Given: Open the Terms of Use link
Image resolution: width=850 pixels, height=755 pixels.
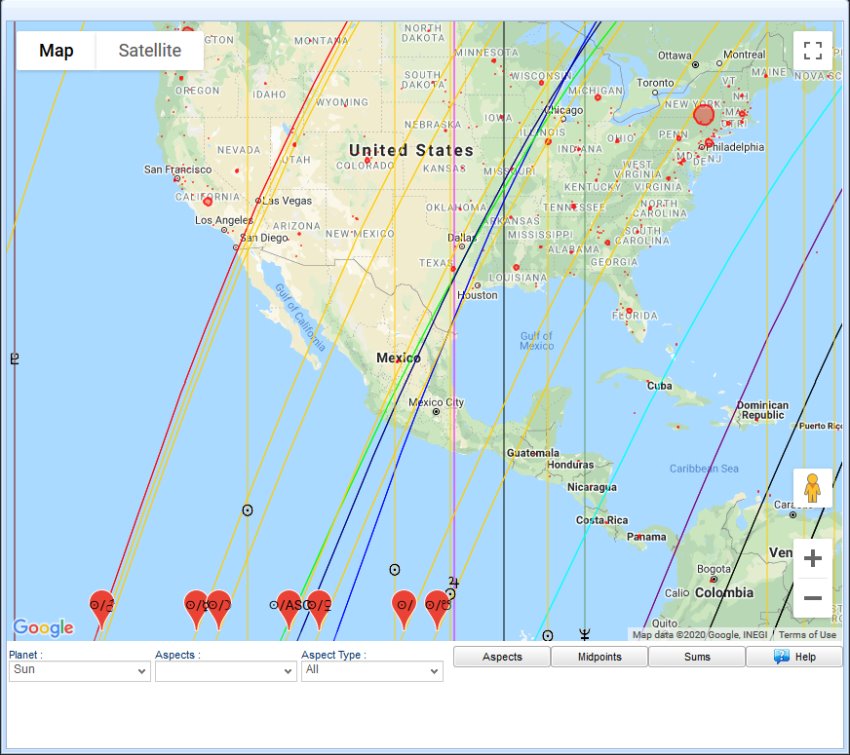Looking at the screenshot, I should tap(807, 635).
